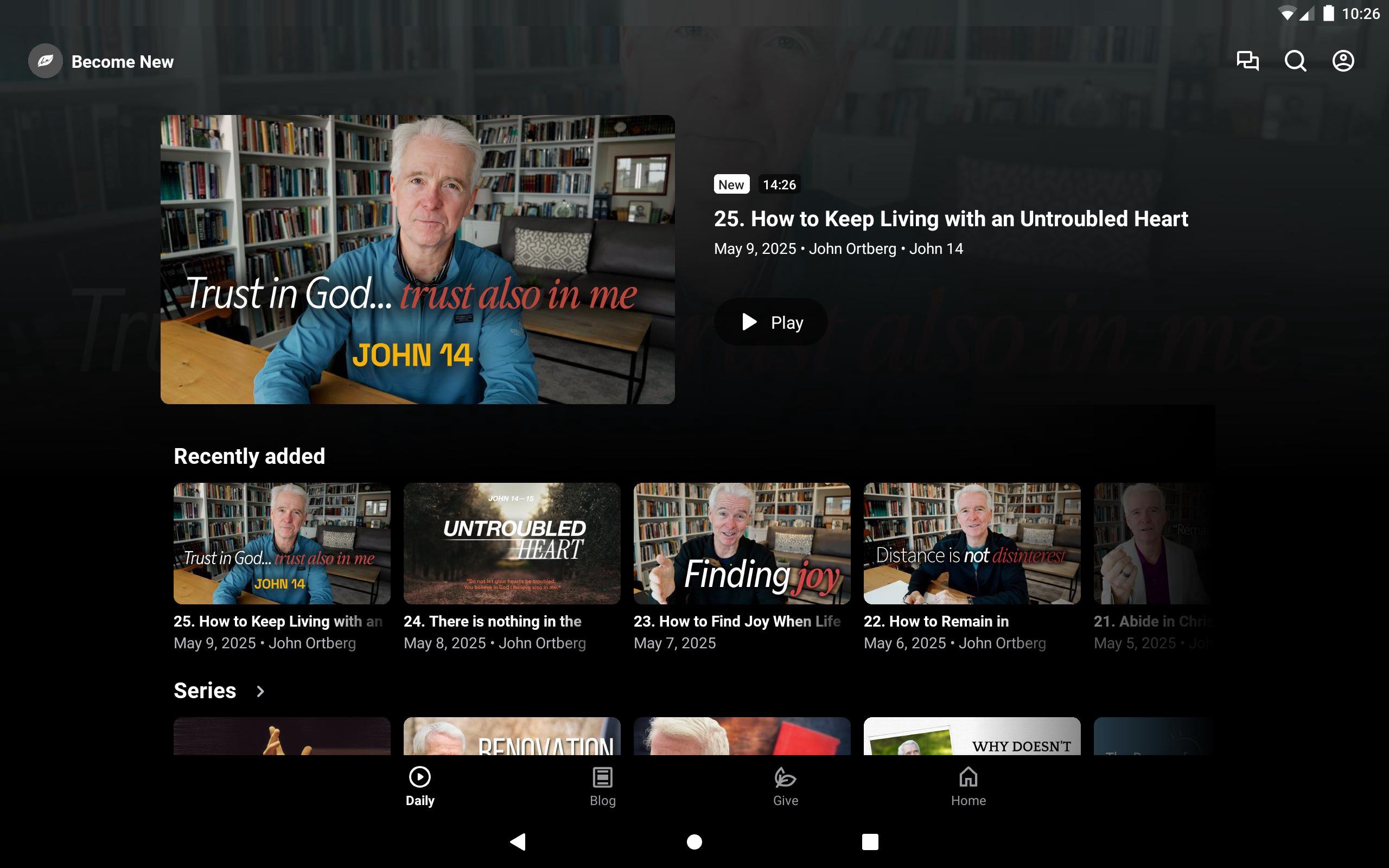This screenshot has height=868, width=1389.
Task: Open the Series heading link
Action: tap(205, 691)
